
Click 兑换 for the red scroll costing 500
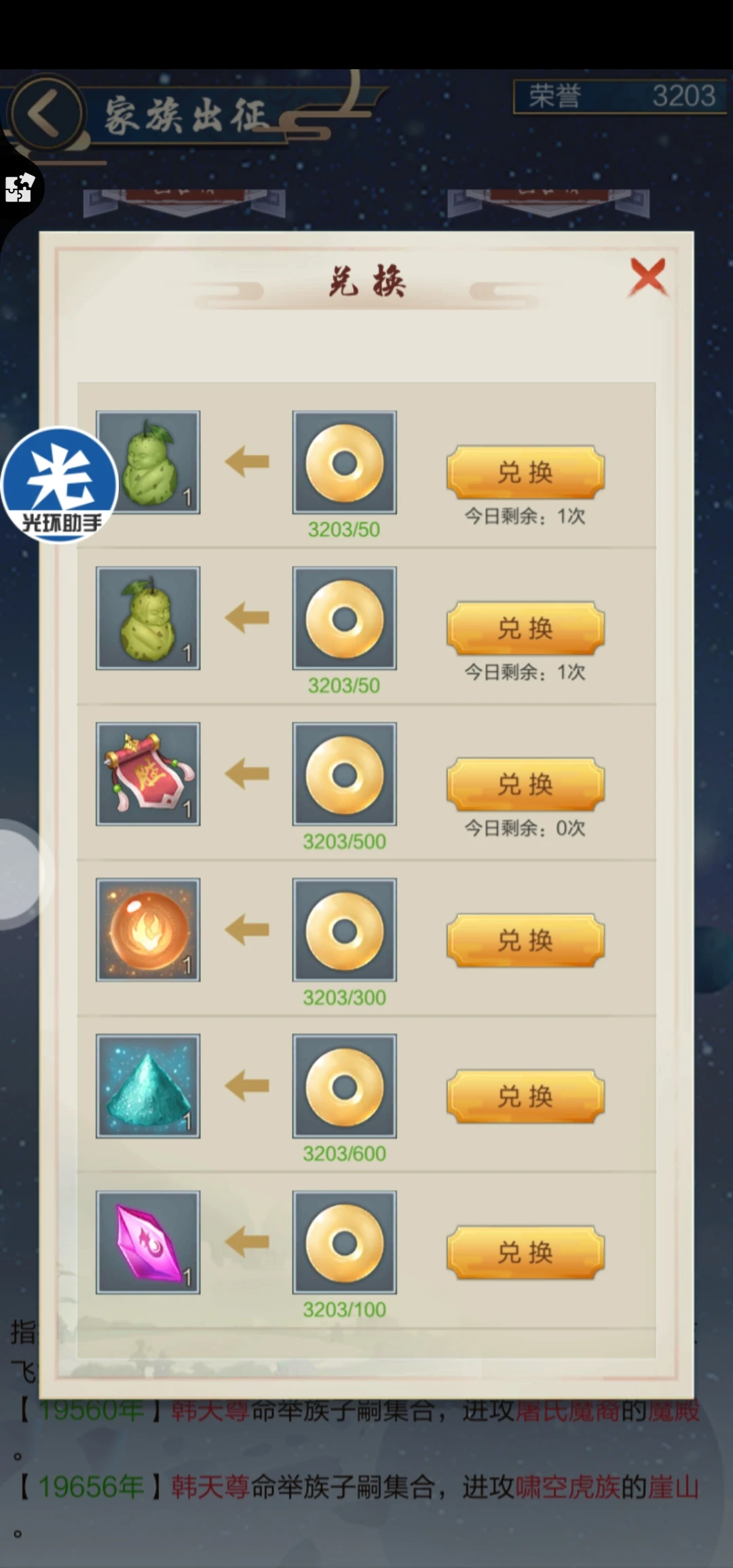525,784
